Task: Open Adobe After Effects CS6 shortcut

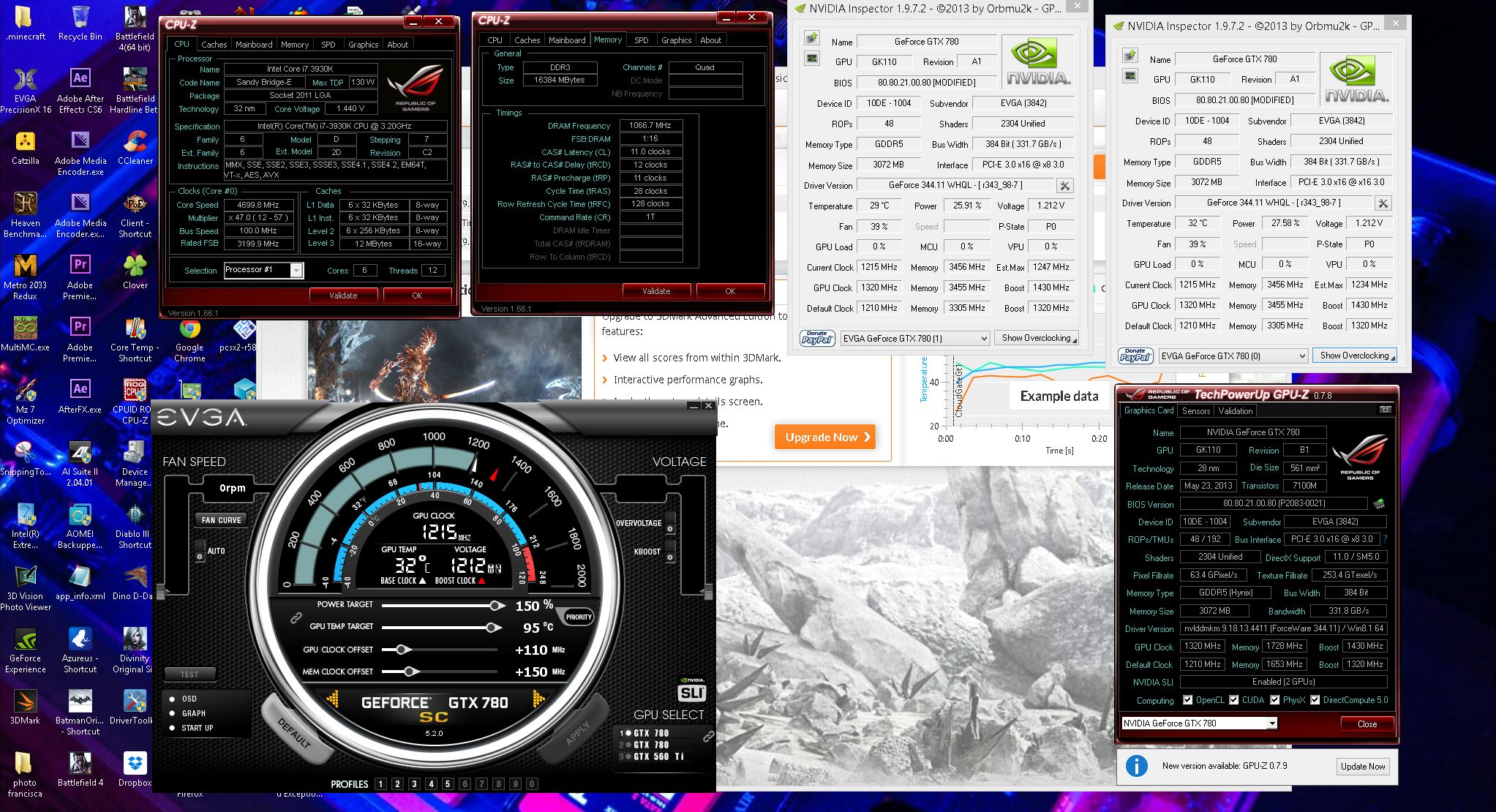Action: [x=80, y=90]
